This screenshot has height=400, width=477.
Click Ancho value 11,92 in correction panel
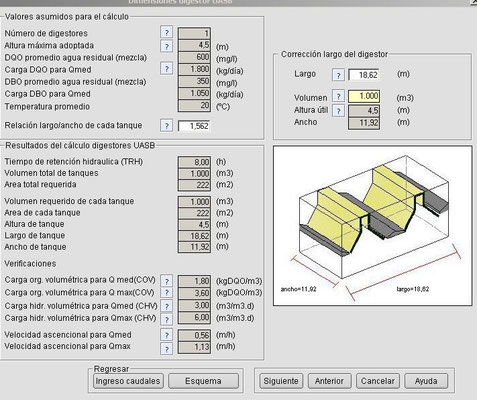(364, 123)
